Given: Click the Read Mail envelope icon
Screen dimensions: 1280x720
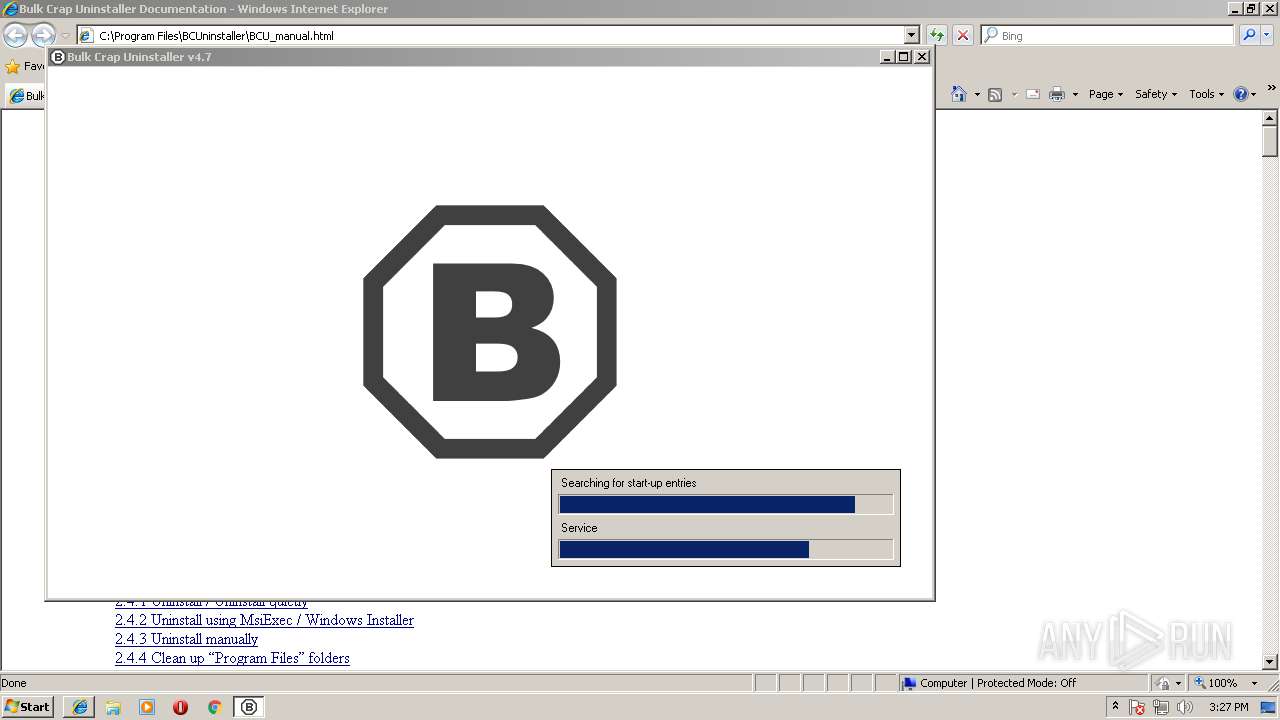Looking at the screenshot, I should click(1033, 94).
